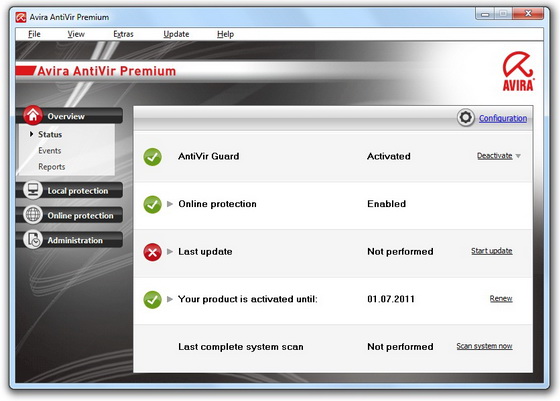
Task: Expand the product activation status row
Action: pos(170,299)
